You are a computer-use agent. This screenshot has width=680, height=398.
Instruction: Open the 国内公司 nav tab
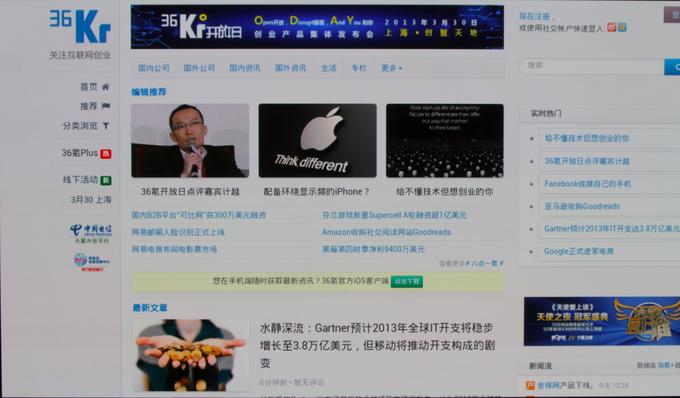coord(154,68)
